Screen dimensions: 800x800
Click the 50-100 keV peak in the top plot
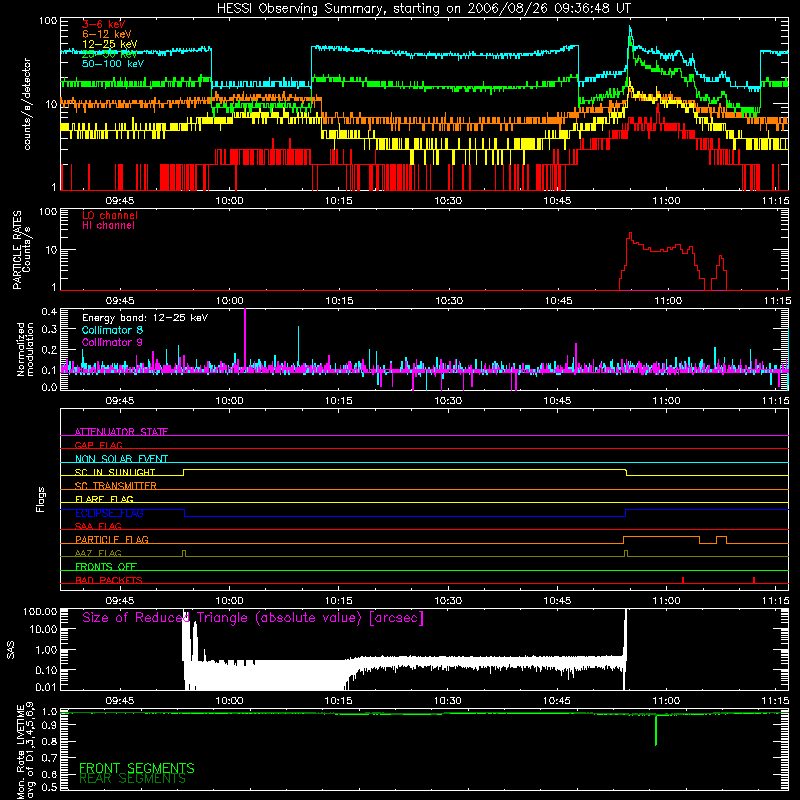[x=630, y=28]
